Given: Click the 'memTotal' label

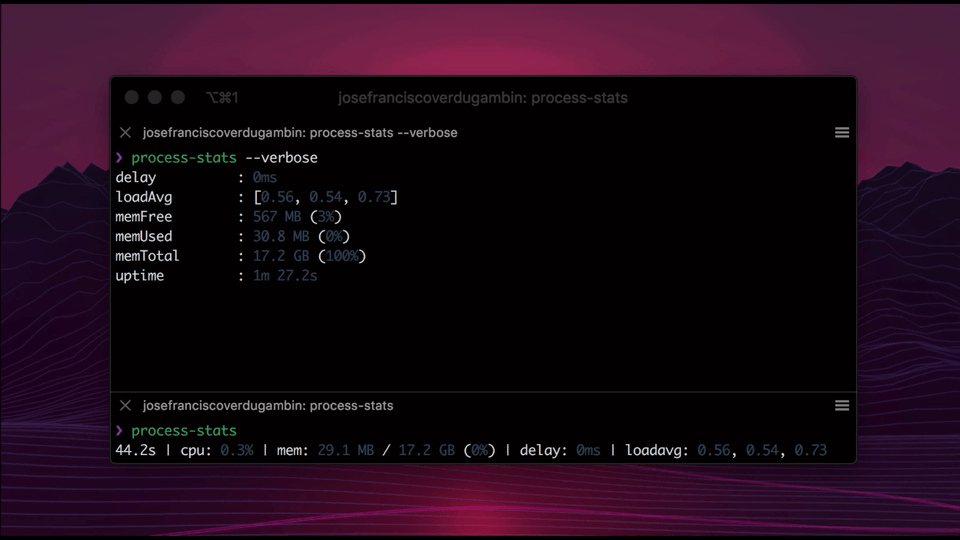Looking at the screenshot, I should (x=148, y=256).
